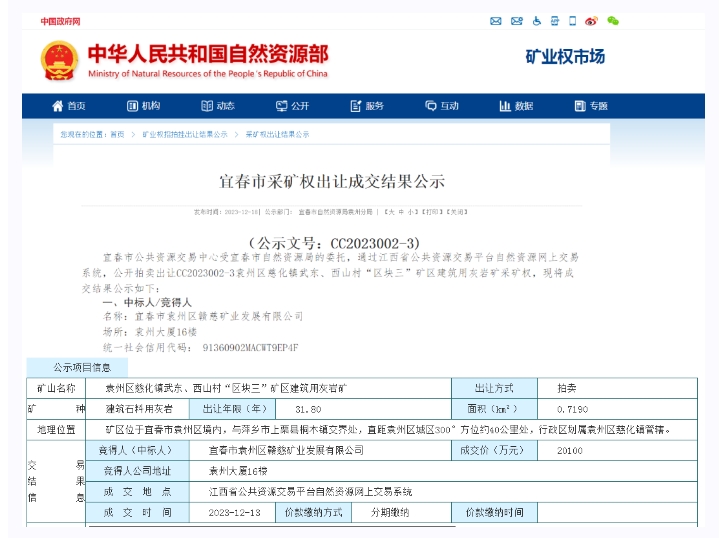Open the Weibo social icon
721x538 pixels.
(591, 21)
